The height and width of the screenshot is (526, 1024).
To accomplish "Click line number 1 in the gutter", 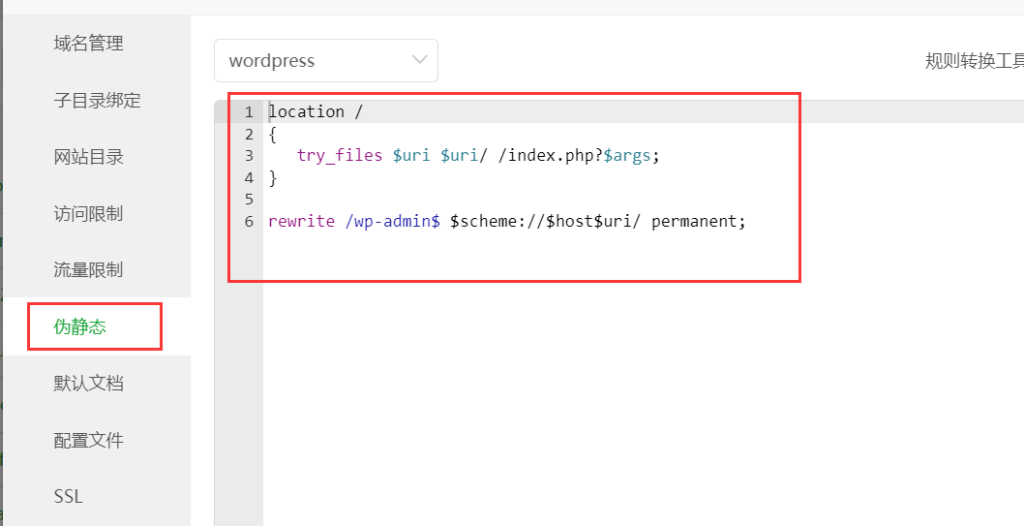I will pos(248,112).
